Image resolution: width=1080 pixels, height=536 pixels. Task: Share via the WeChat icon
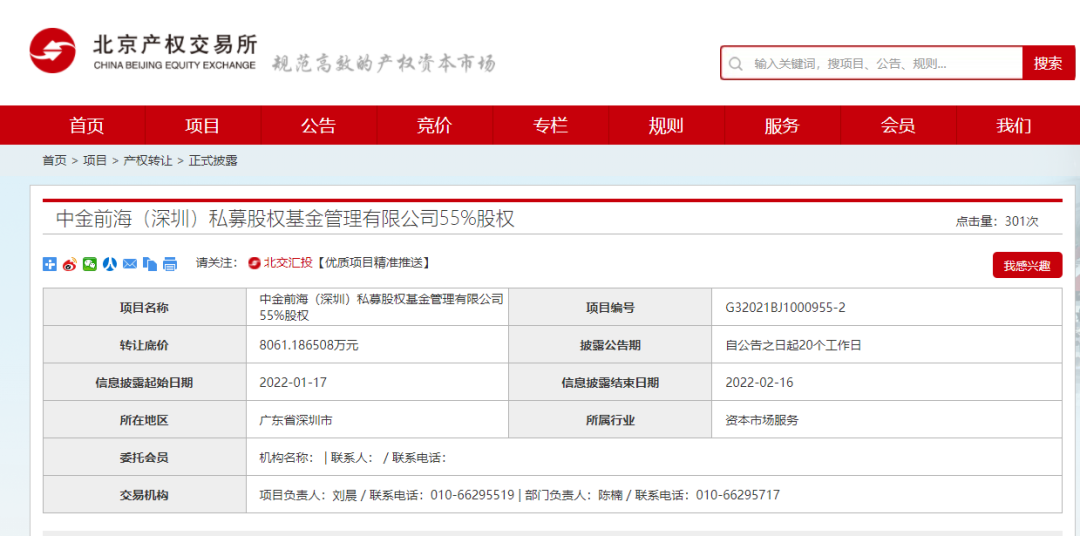[90, 263]
